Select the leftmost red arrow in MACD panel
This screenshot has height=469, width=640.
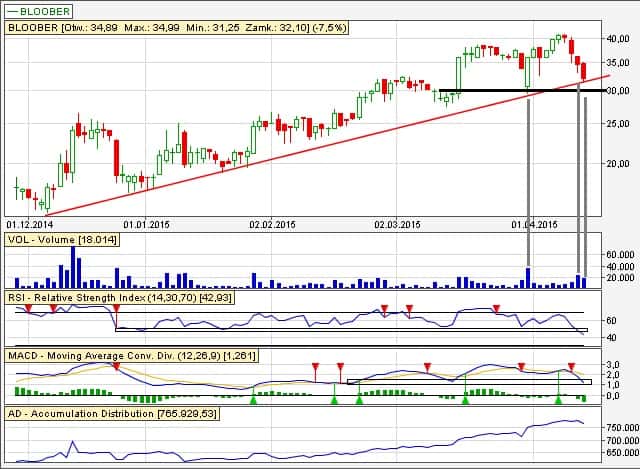[x=116, y=367]
